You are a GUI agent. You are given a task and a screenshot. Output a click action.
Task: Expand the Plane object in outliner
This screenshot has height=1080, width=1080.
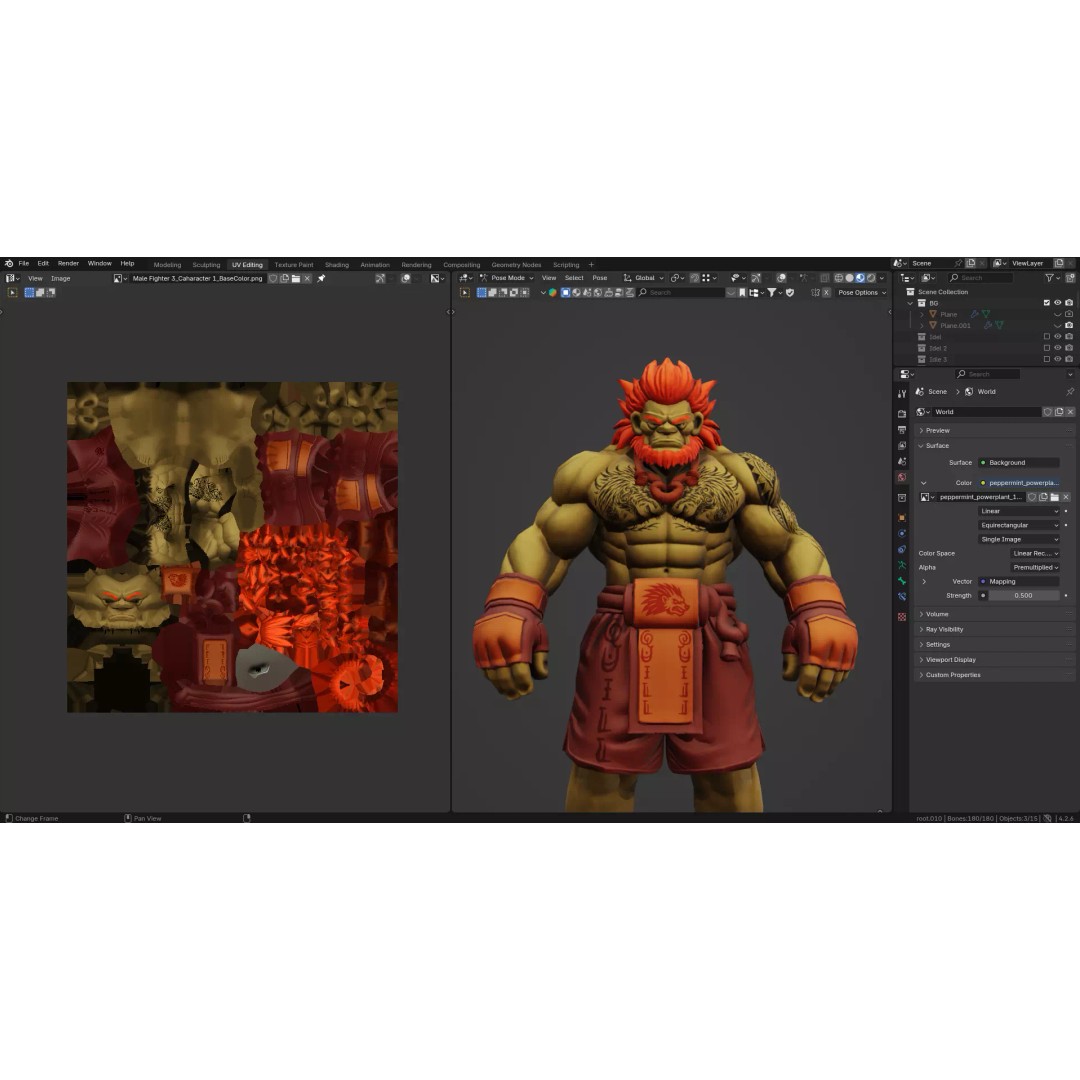922,314
